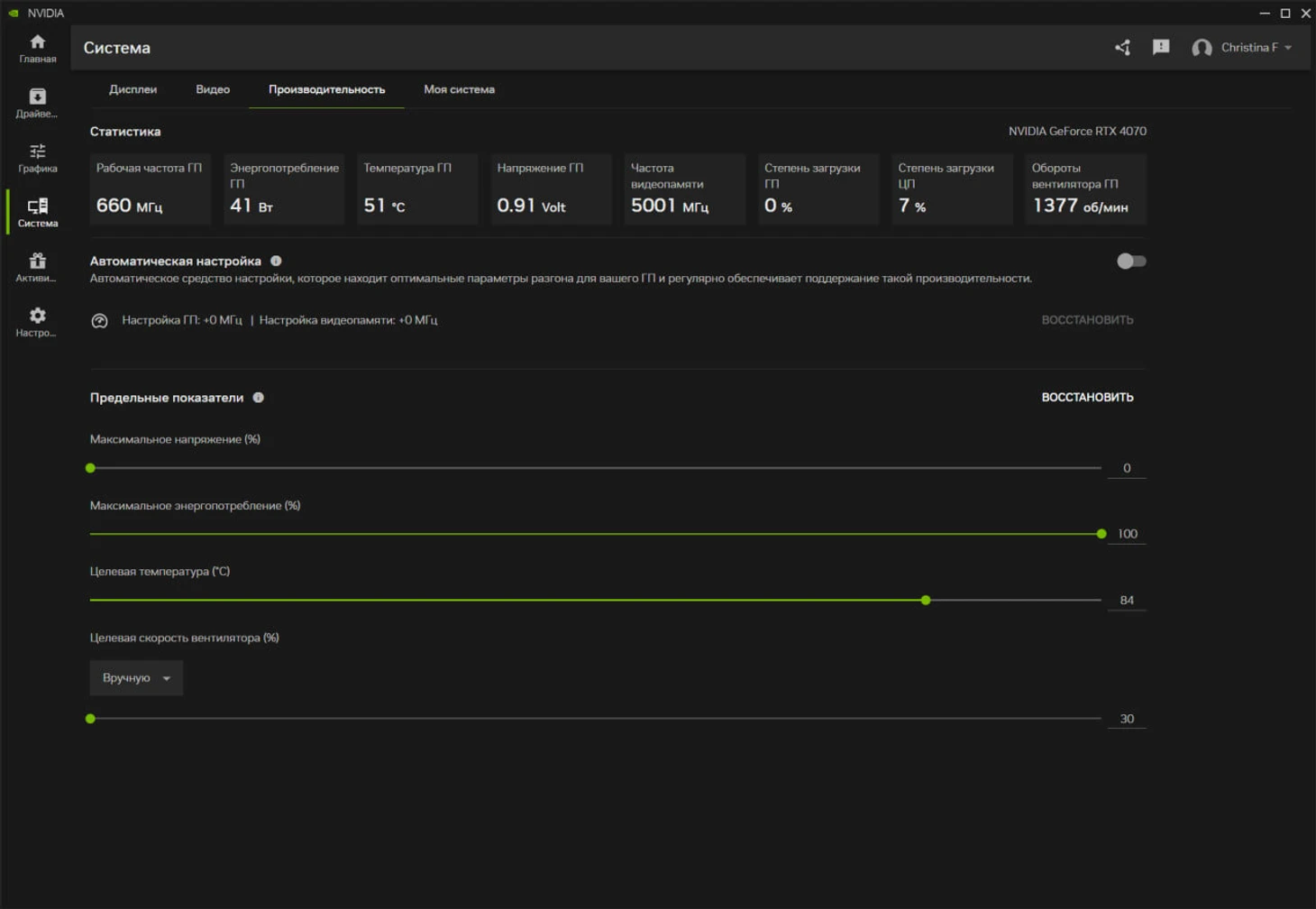
Task: Open the Активировать gift icon
Action: [x=37, y=267]
